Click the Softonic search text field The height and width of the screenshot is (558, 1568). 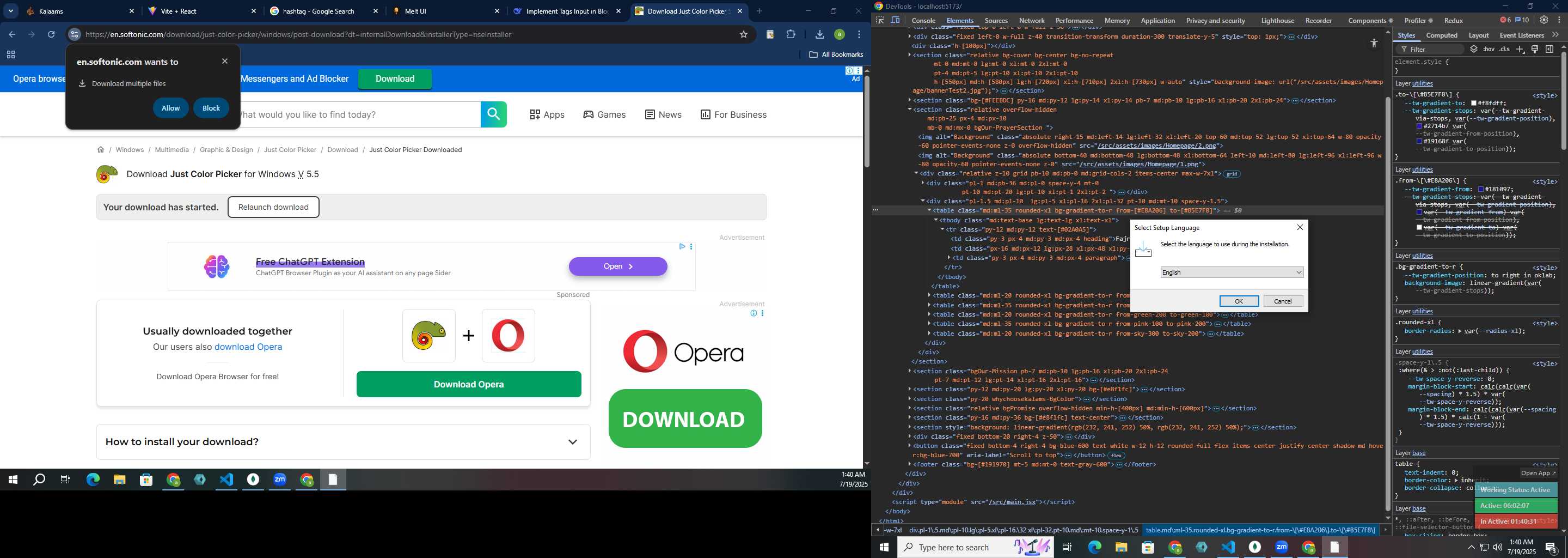coord(360,114)
